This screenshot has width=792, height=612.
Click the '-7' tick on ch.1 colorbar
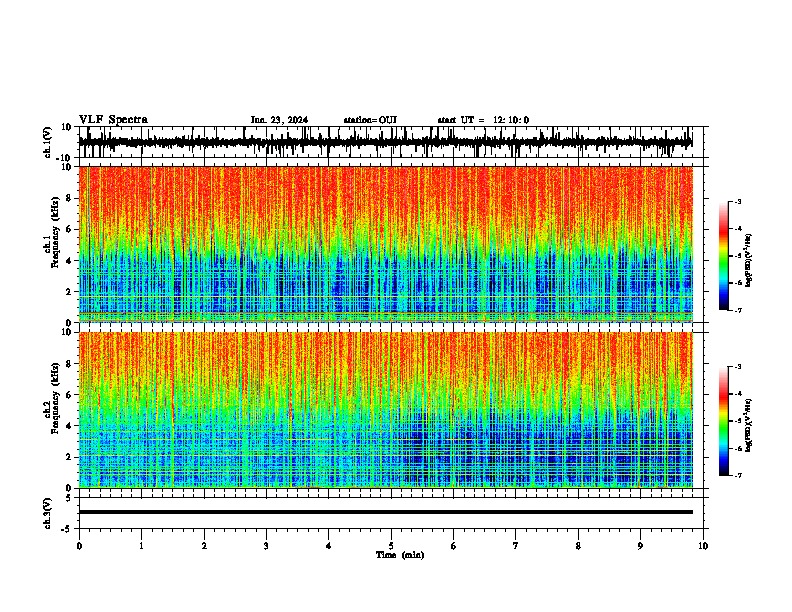(x=737, y=310)
